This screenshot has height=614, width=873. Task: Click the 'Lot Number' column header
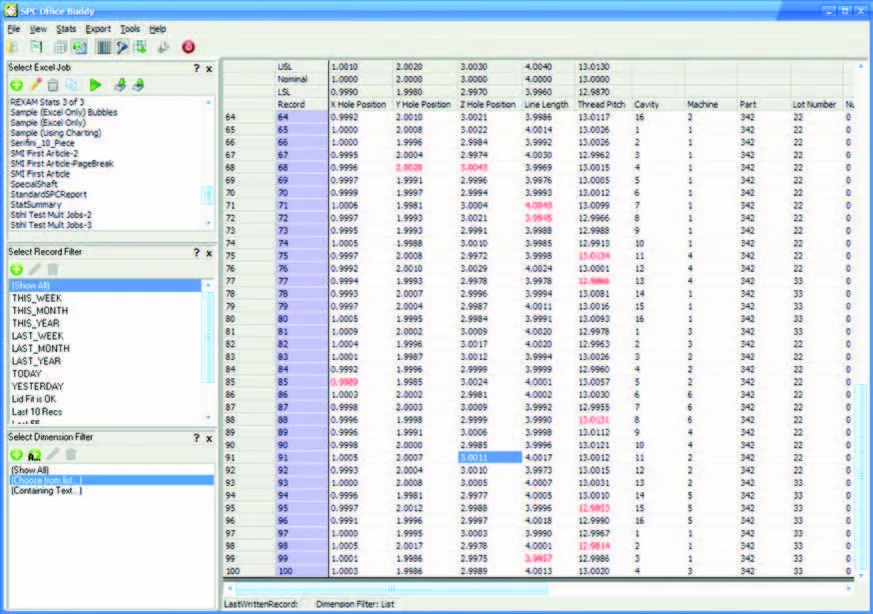pyautogui.click(x=814, y=105)
